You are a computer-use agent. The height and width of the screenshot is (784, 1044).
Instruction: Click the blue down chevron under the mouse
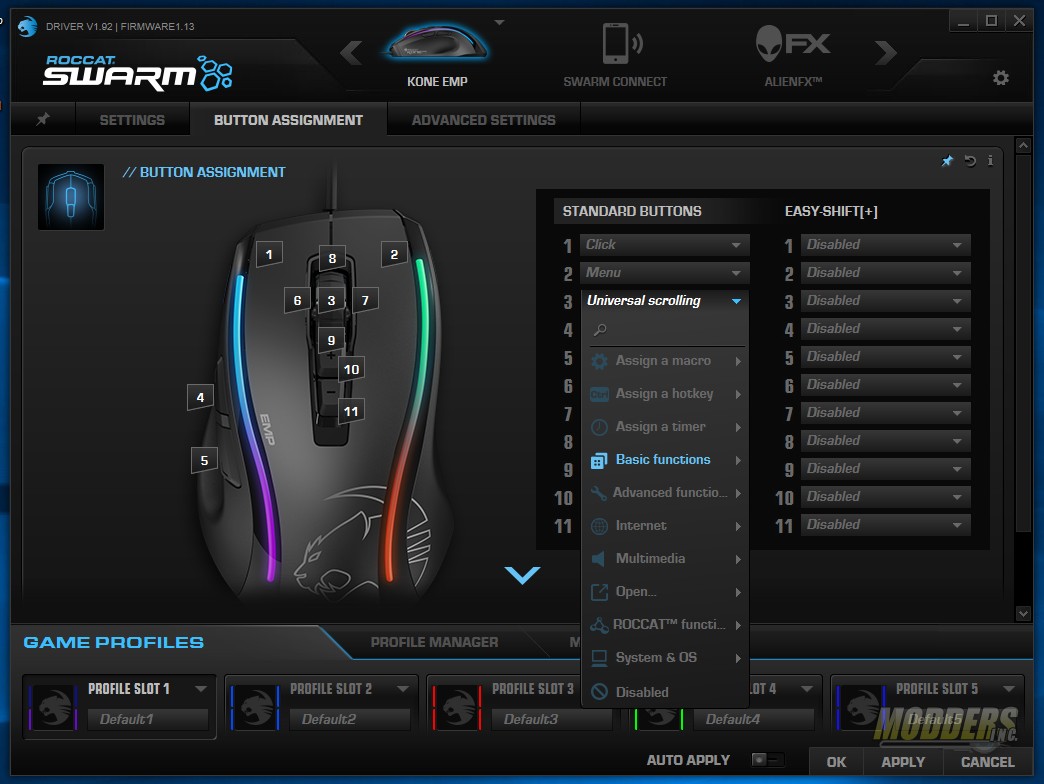[522, 575]
